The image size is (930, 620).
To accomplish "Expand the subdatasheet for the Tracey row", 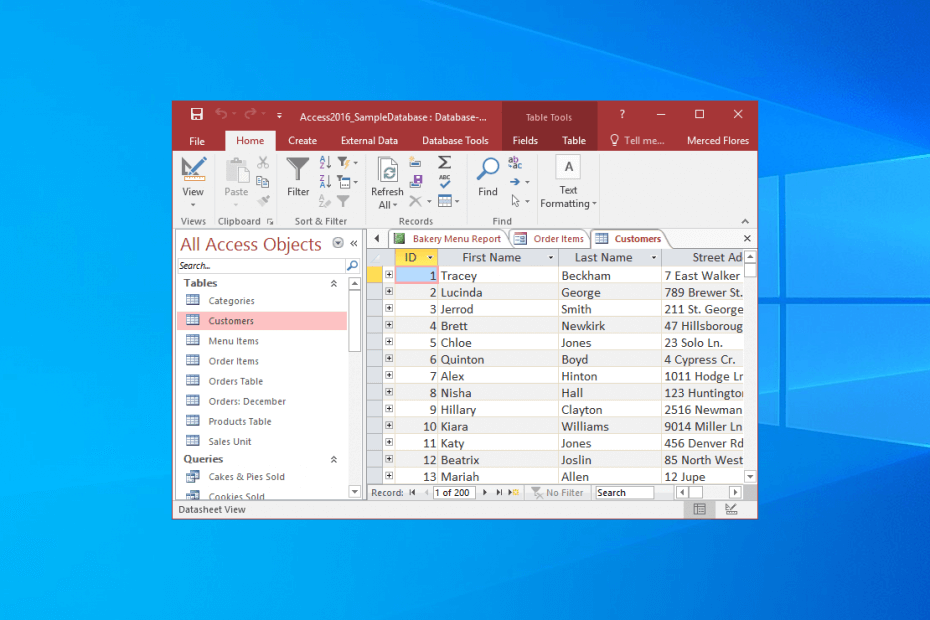I will [x=389, y=275].
